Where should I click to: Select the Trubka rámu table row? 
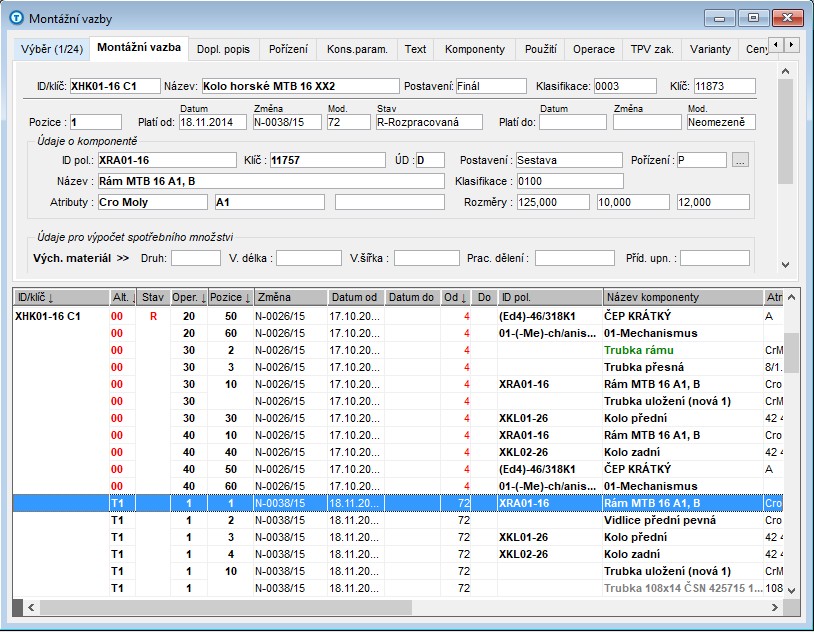[398, 350]
